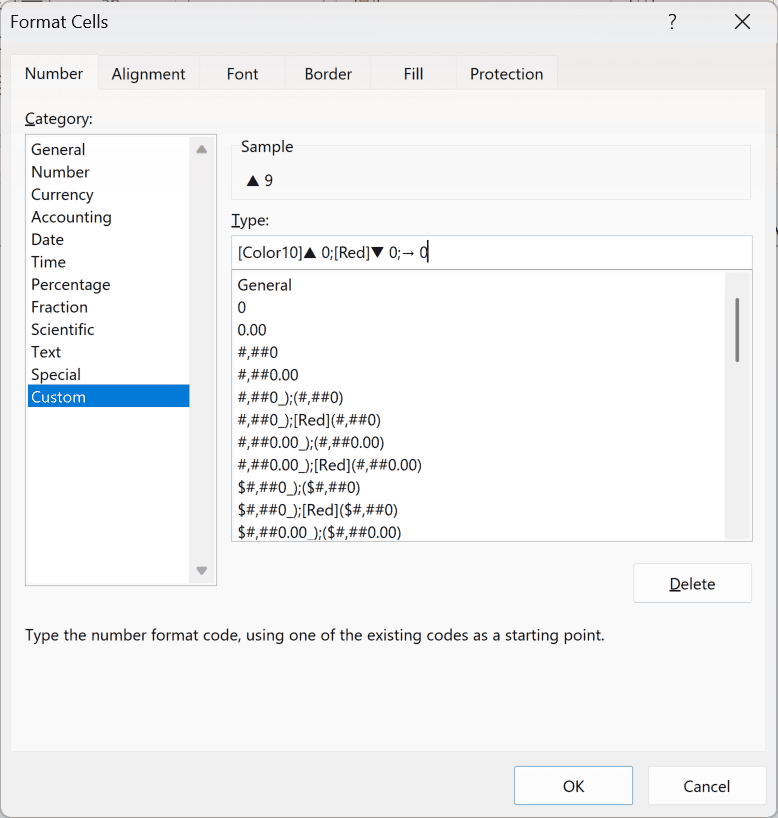Select format code 0 in Type list
Viewport: 778px width, 818px height.
coord(478,307)
